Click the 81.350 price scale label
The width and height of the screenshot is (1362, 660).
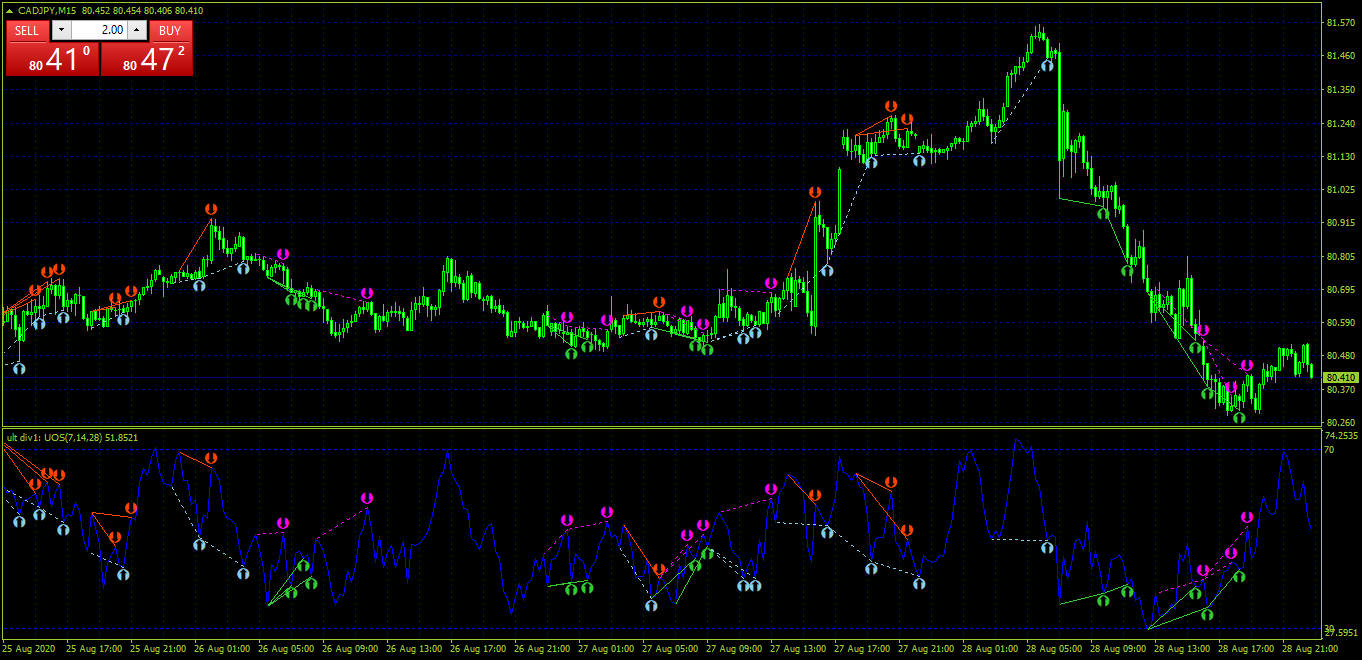click(1339, 90)
